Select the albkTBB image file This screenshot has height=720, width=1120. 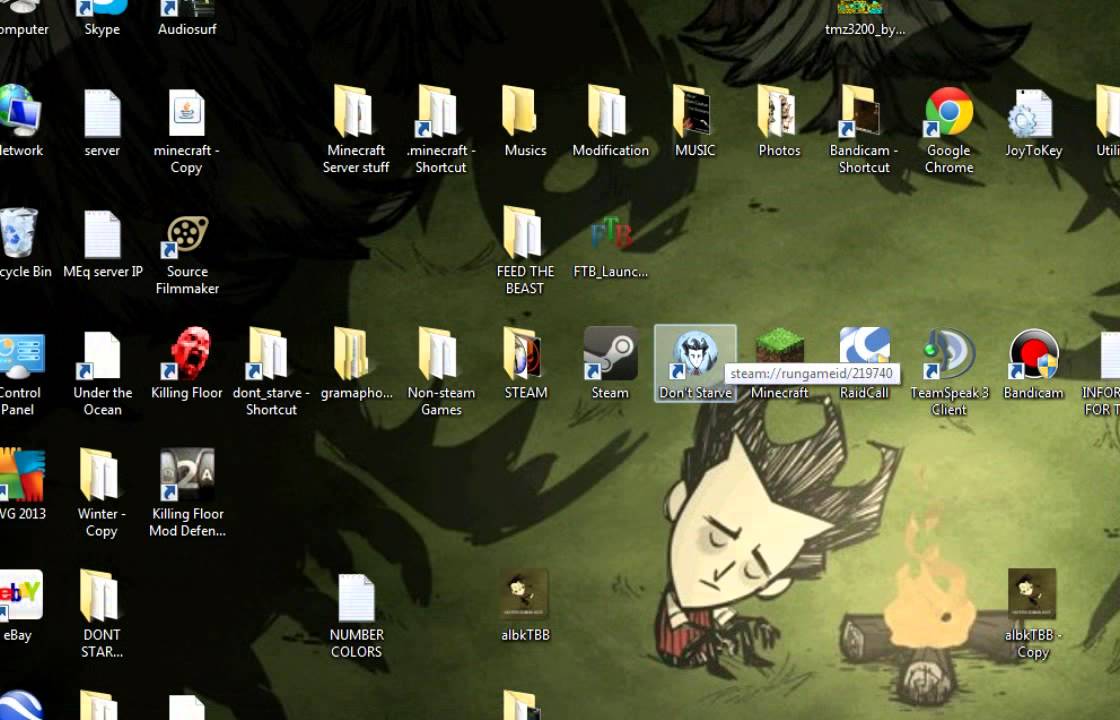pos(525,606)
